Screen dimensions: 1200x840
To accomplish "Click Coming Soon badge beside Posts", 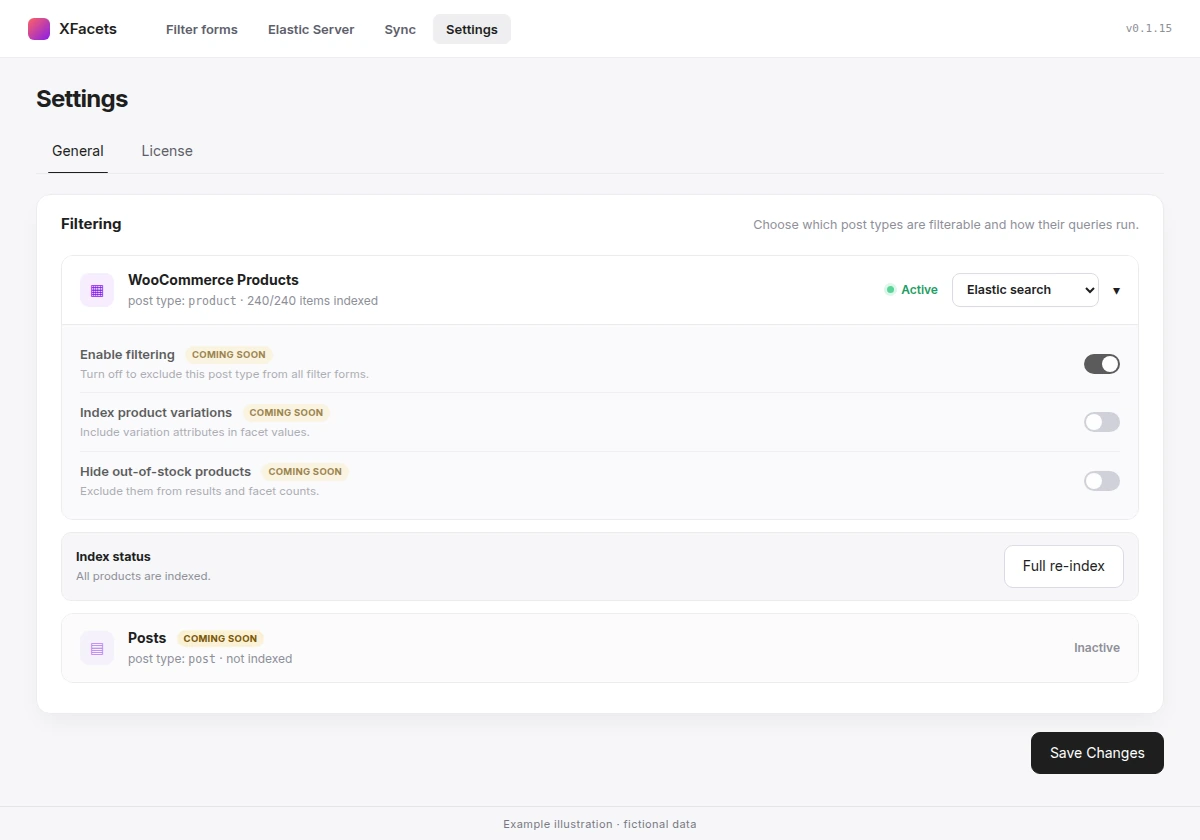I will 220,639.
